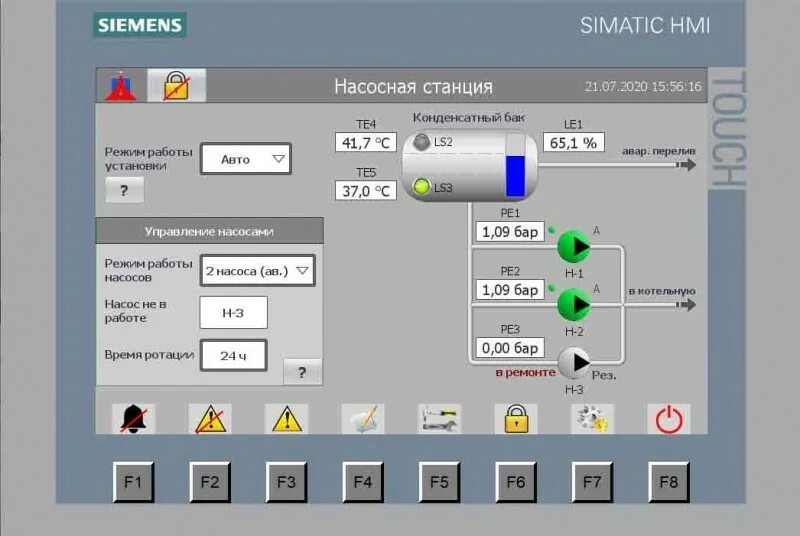
Task: Click the crossed-out warning triangle icon
Action: click(210, 419)
